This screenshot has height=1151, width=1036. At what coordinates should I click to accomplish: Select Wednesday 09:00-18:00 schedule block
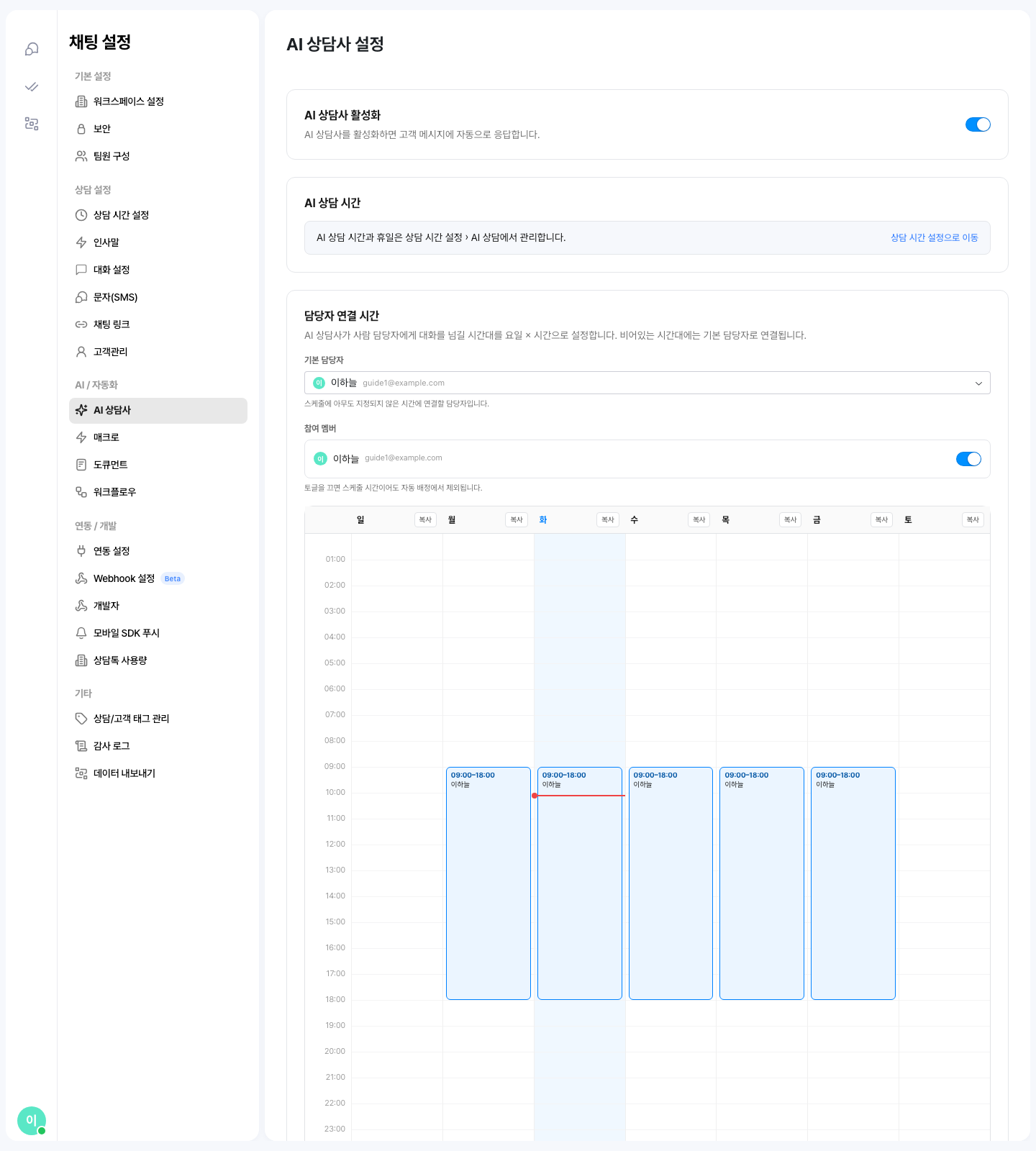pos(671,883)
